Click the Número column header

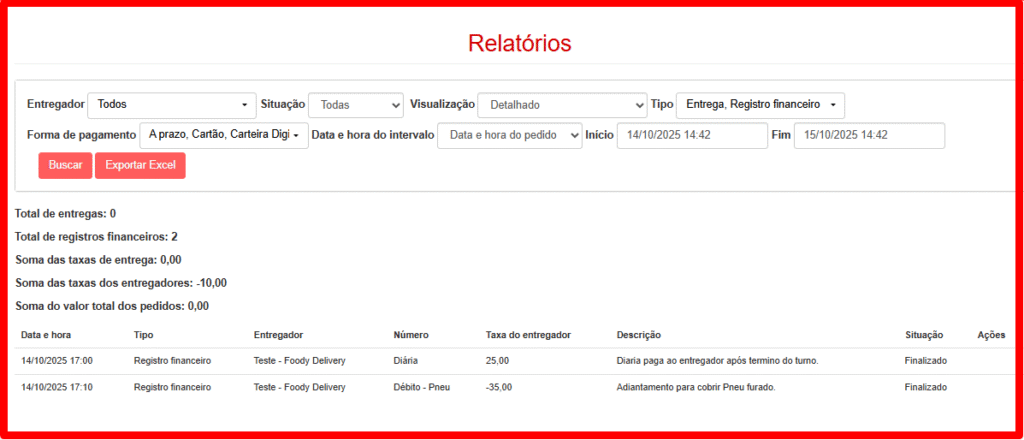[x=411, y=335]
